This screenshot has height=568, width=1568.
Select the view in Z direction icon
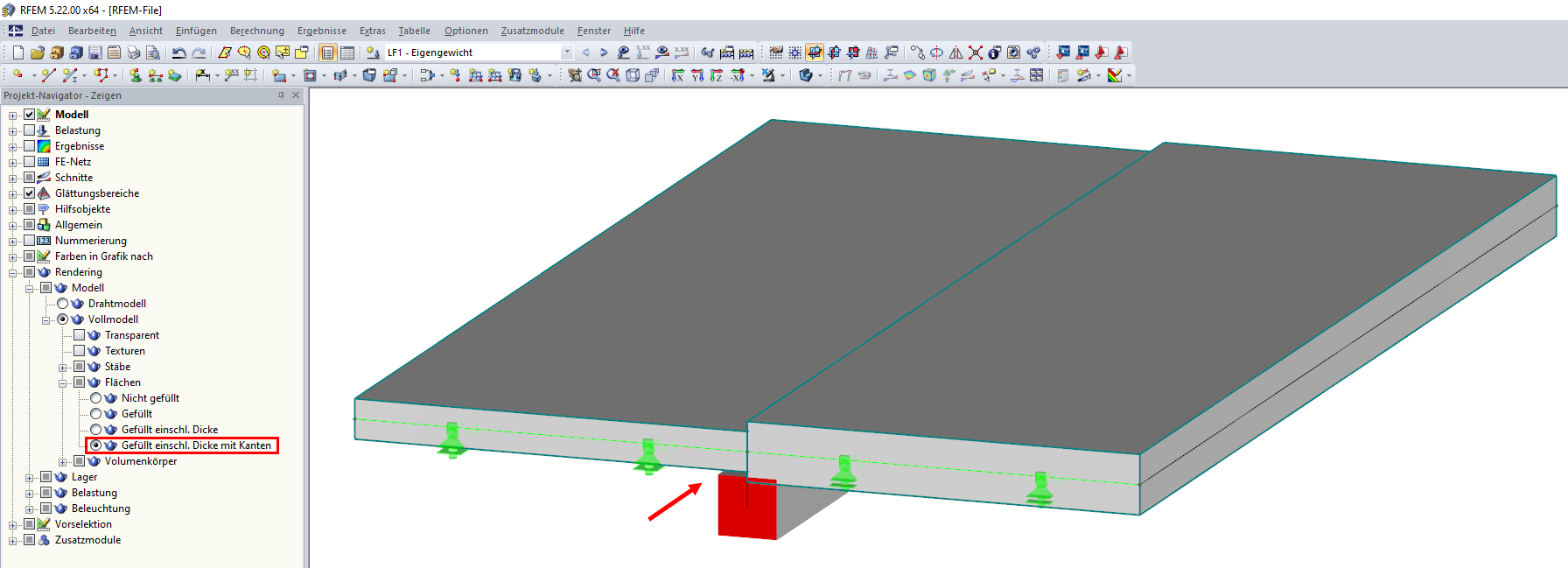click(x=717, y=75)
